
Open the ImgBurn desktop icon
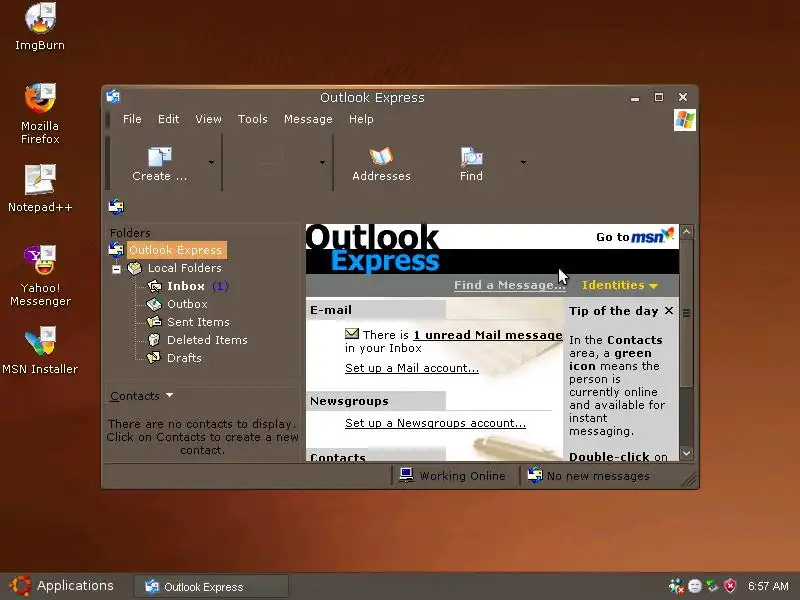[40, 18]
